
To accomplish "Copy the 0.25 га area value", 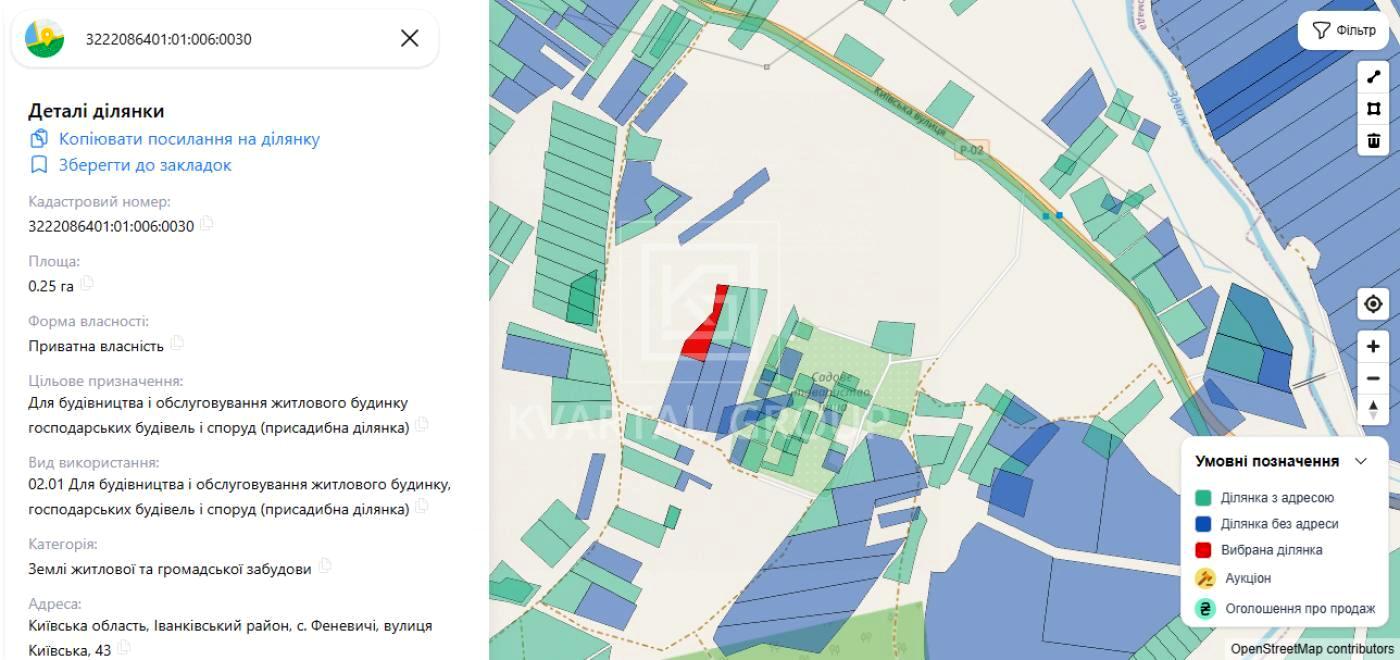I will [88, 284].
